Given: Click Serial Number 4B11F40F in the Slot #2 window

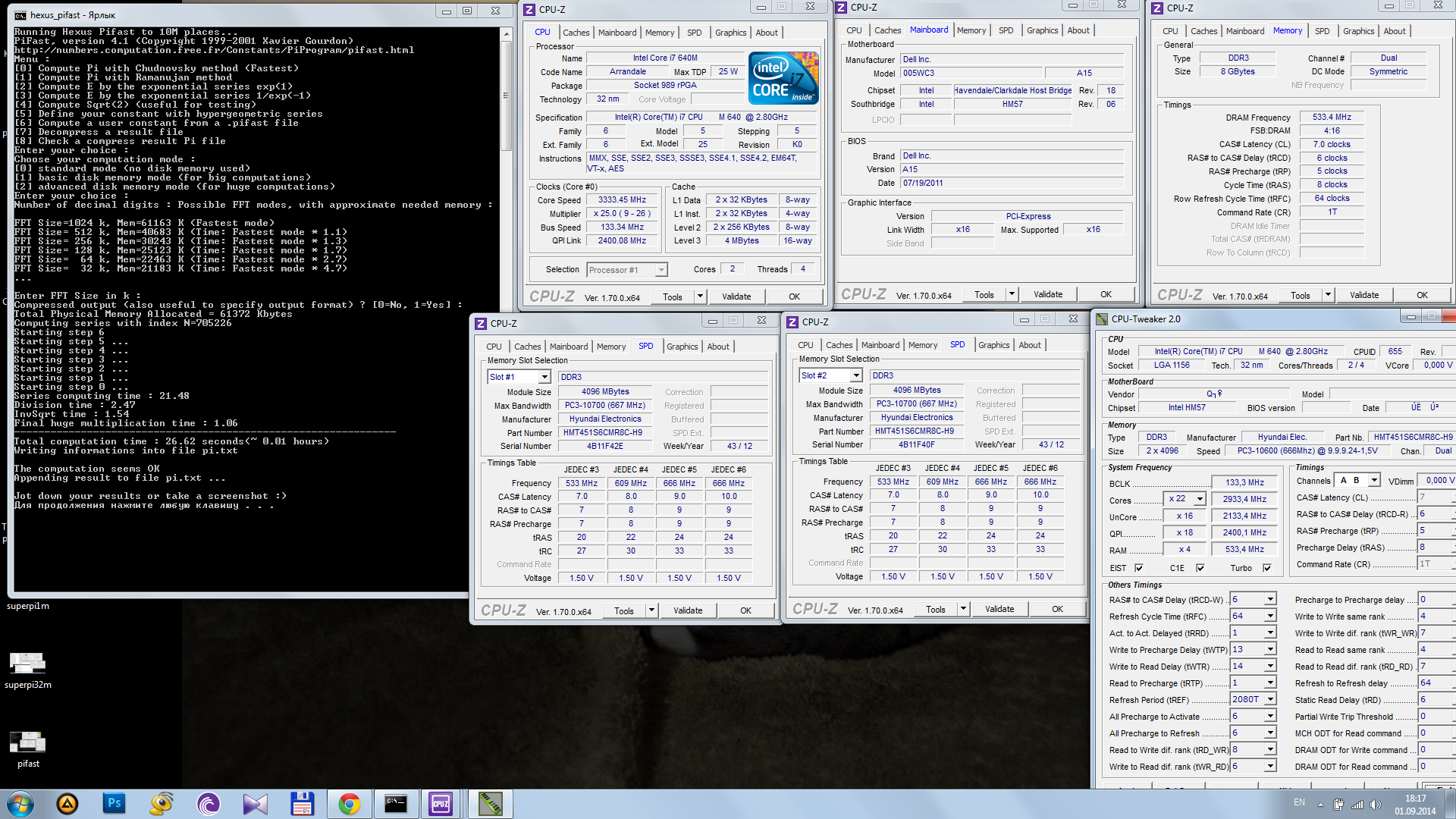Looking at the screenshot, I should point(916,444).
